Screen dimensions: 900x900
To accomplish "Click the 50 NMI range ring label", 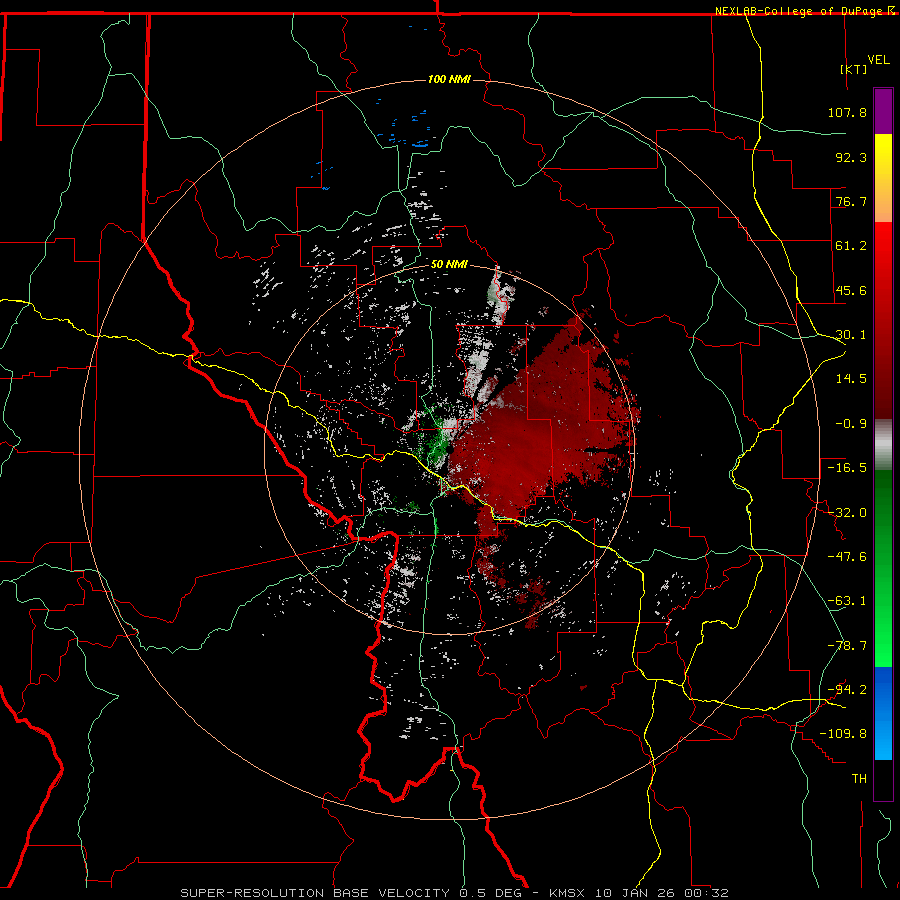I will [x=449, y=265].
